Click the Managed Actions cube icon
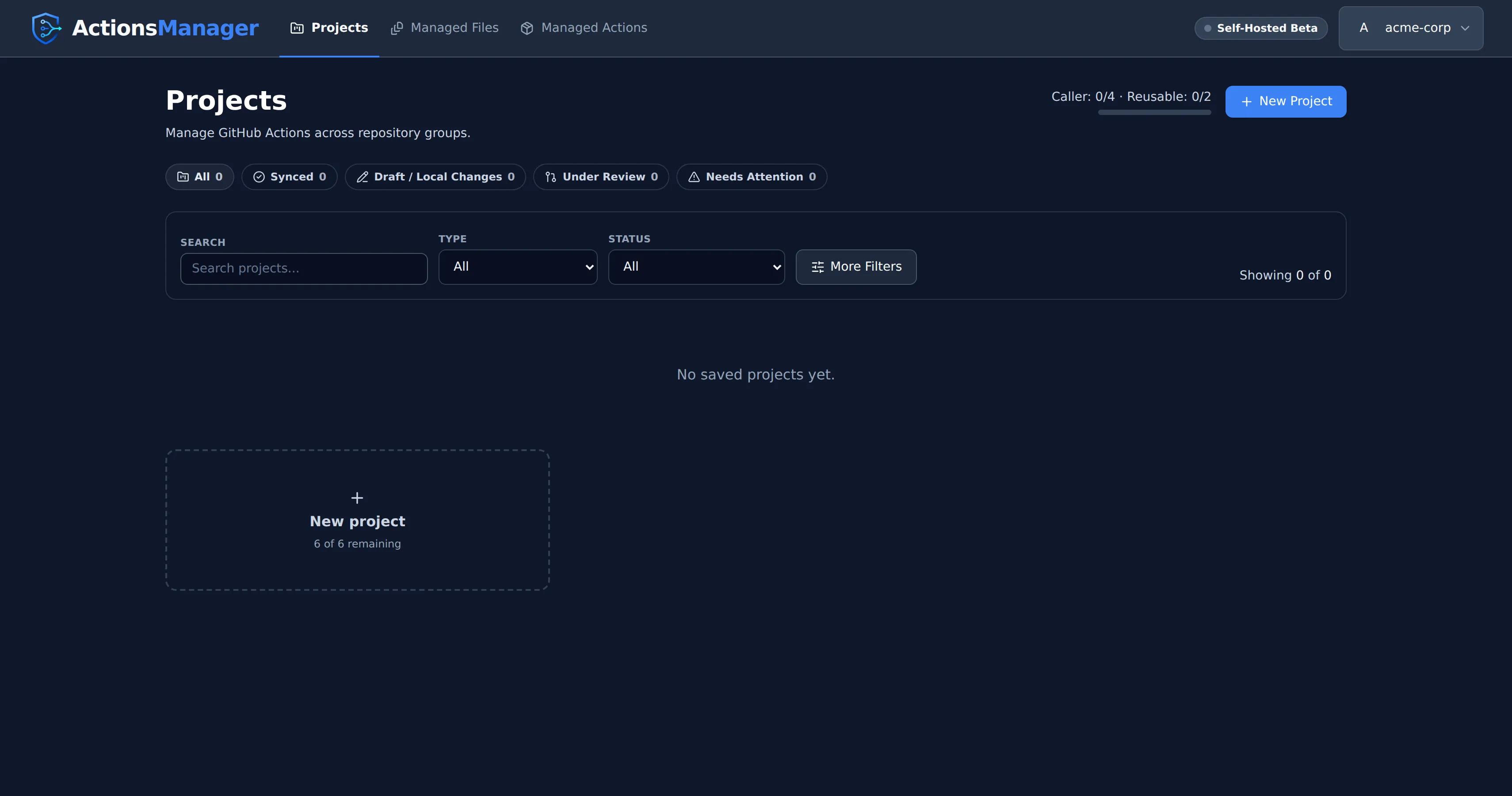The width and height of the screenshot is (1512, 796). click(x=527, y=28)
